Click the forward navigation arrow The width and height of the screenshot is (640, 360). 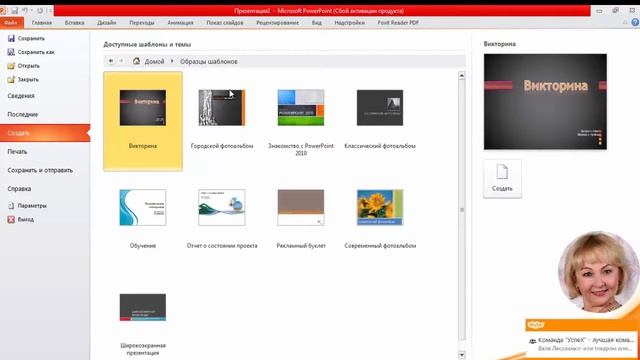(121, 61)
